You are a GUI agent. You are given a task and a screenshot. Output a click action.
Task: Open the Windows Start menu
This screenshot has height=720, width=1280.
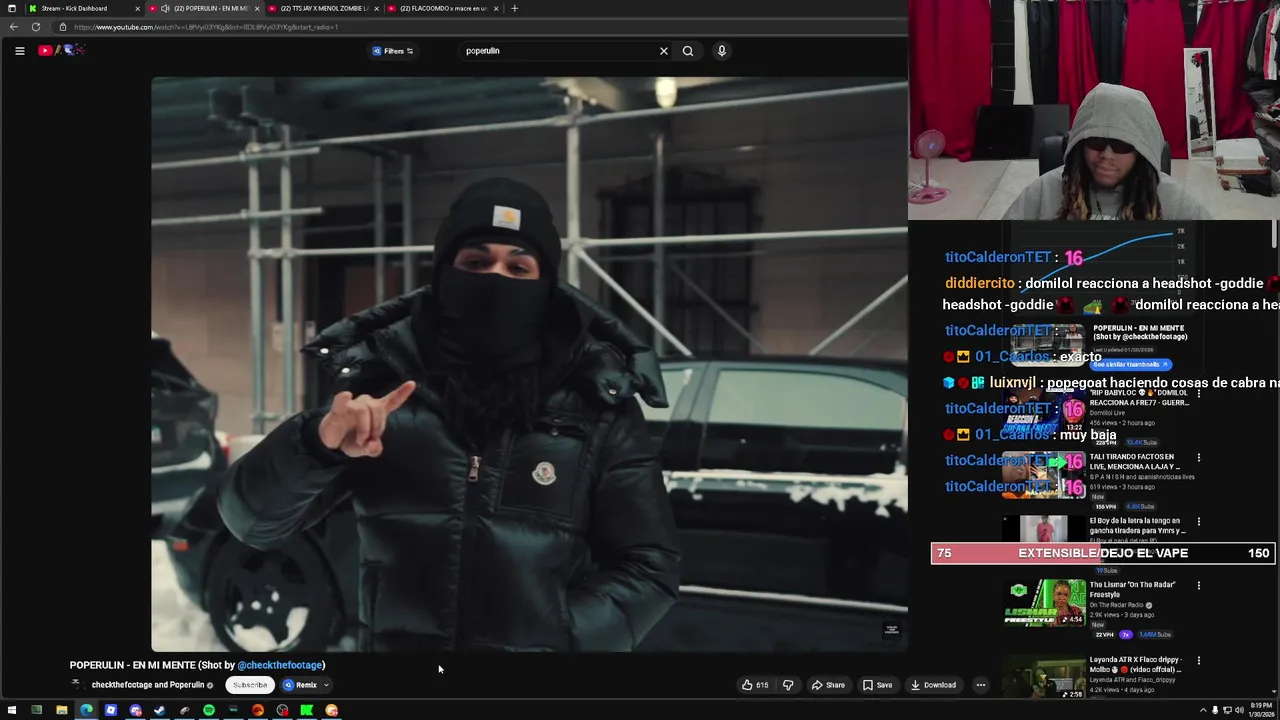(x=12, y=711)
